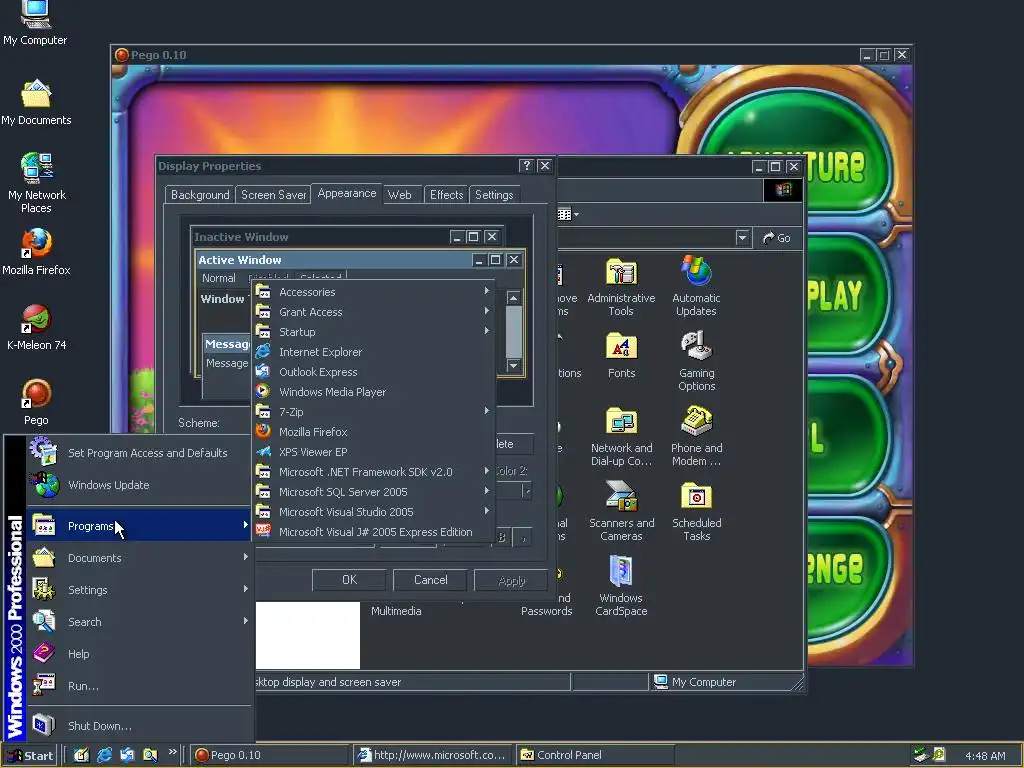Image resolution: width=1024 pixels, height=768 pixels.
Task: Click system tray clock
Action: 985,756
